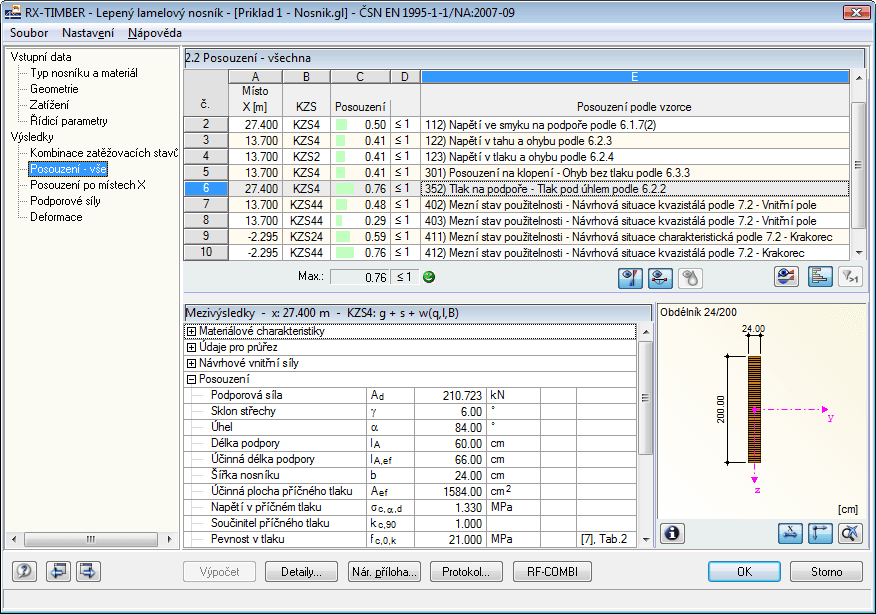This screenshot has height=614, width=876.
Task: Open cross-section info with the i icon
Action: [x=673, y=533]
